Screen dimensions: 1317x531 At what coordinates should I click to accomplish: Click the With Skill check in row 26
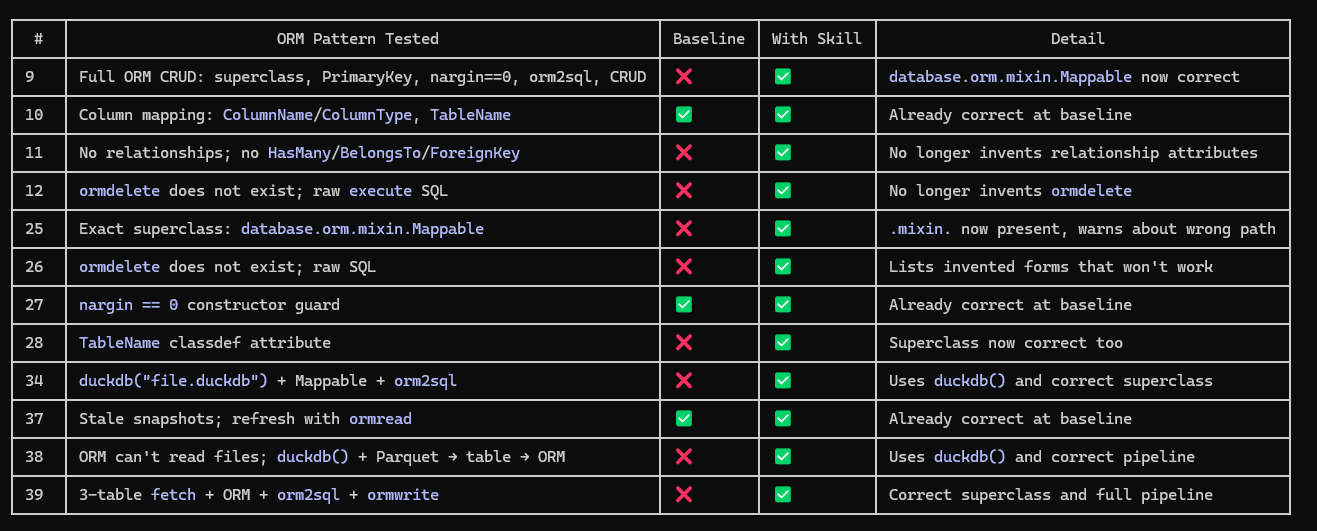[x=783, y=266]
